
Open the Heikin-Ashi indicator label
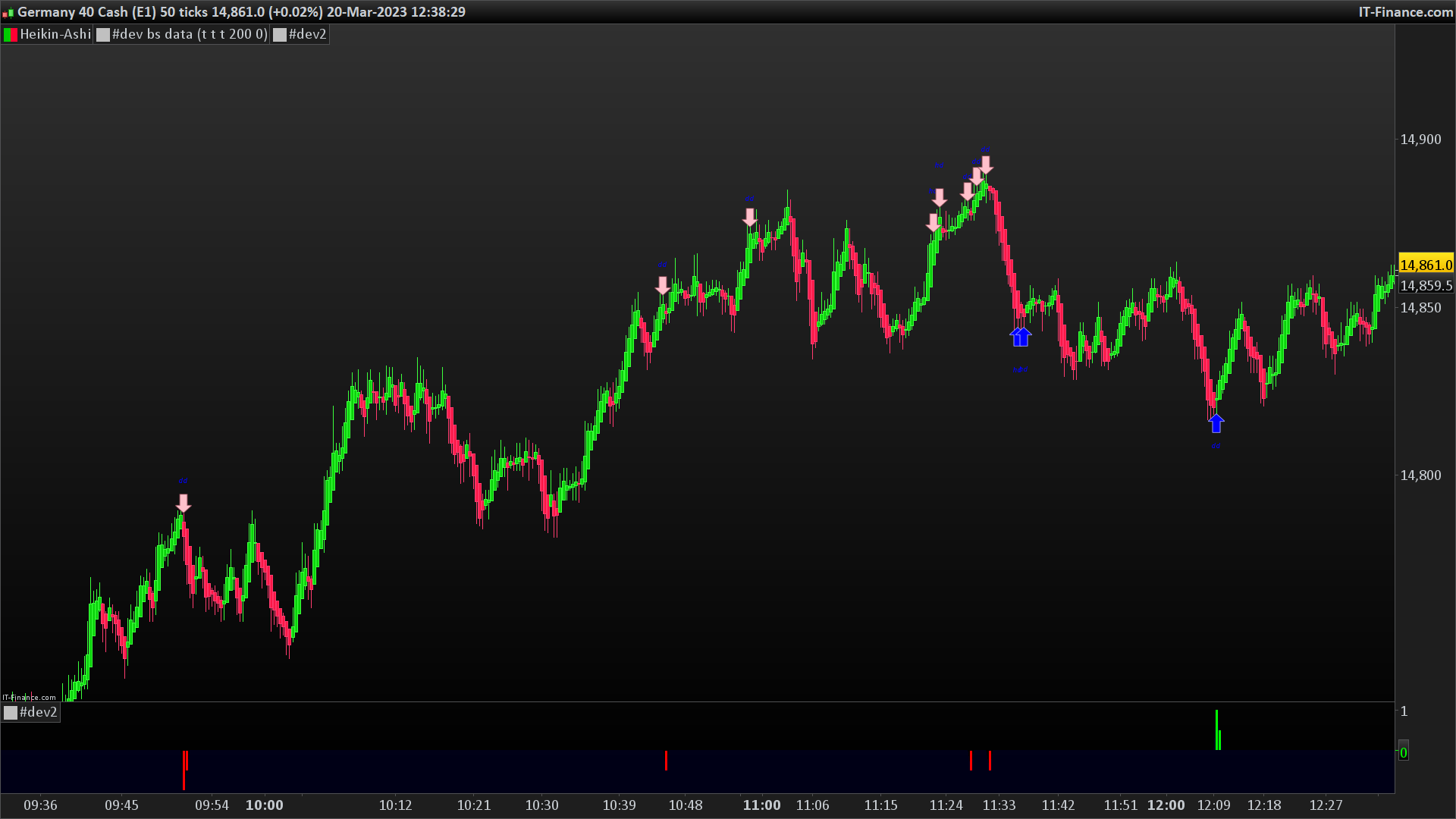[x=55, y=35]
